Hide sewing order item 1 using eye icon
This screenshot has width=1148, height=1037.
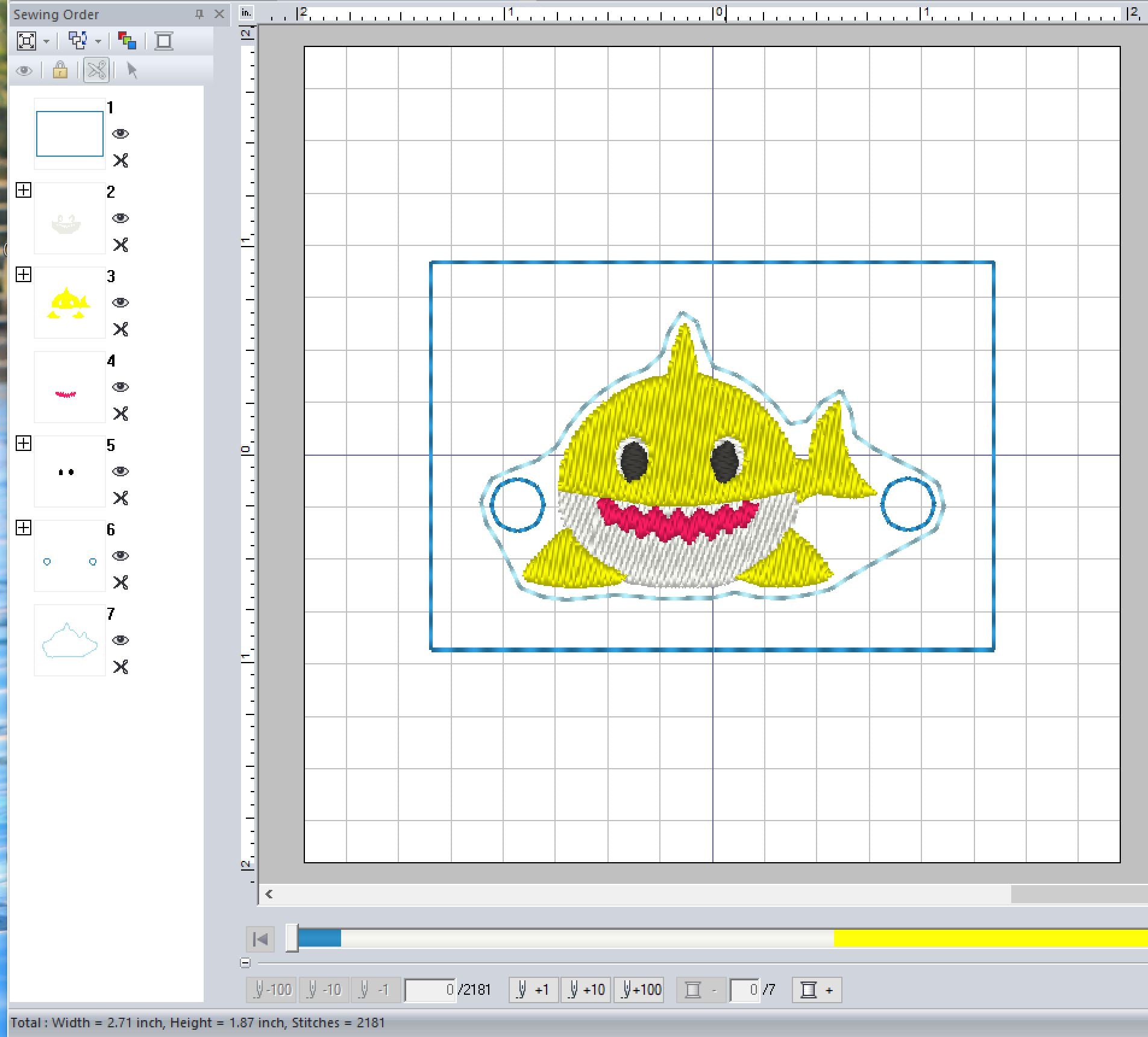[x=121, y=134]
